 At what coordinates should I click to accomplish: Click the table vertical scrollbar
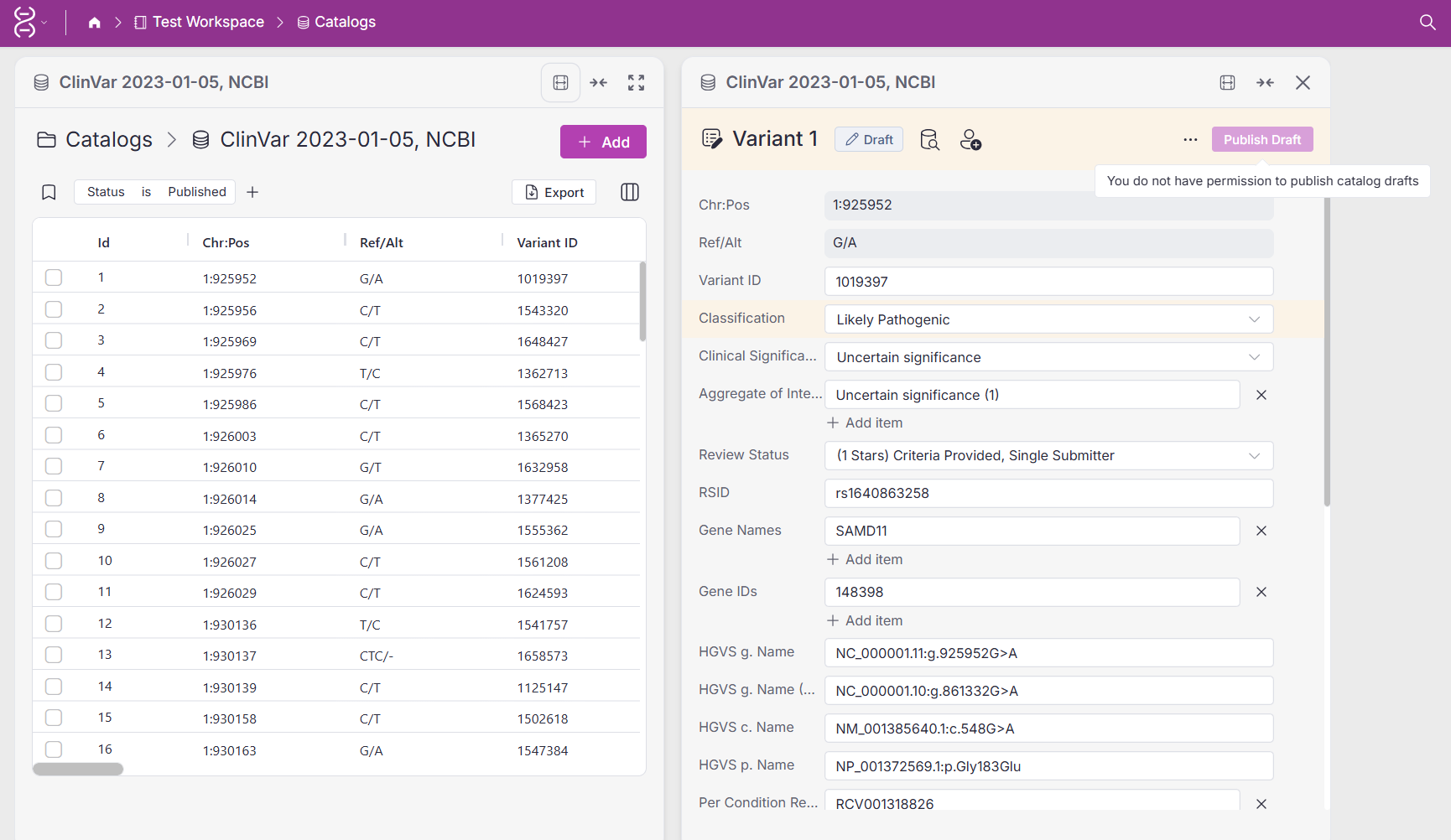[642, 302]
